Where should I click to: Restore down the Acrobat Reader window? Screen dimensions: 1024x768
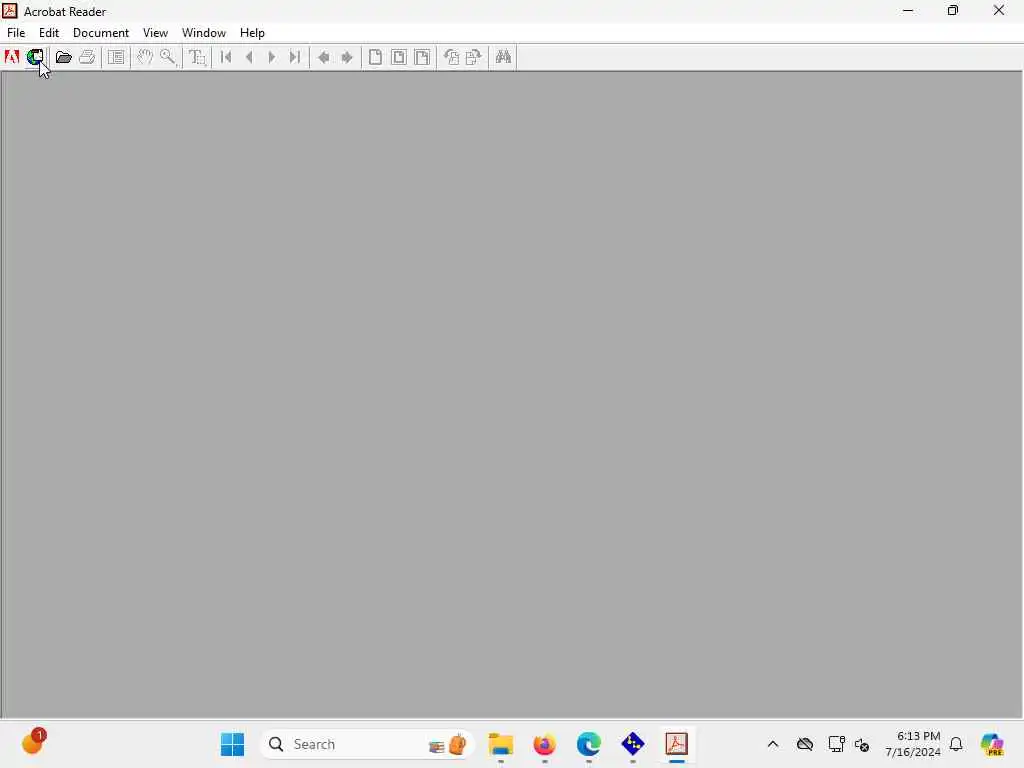pyautogui.click(x=953, y=10)
